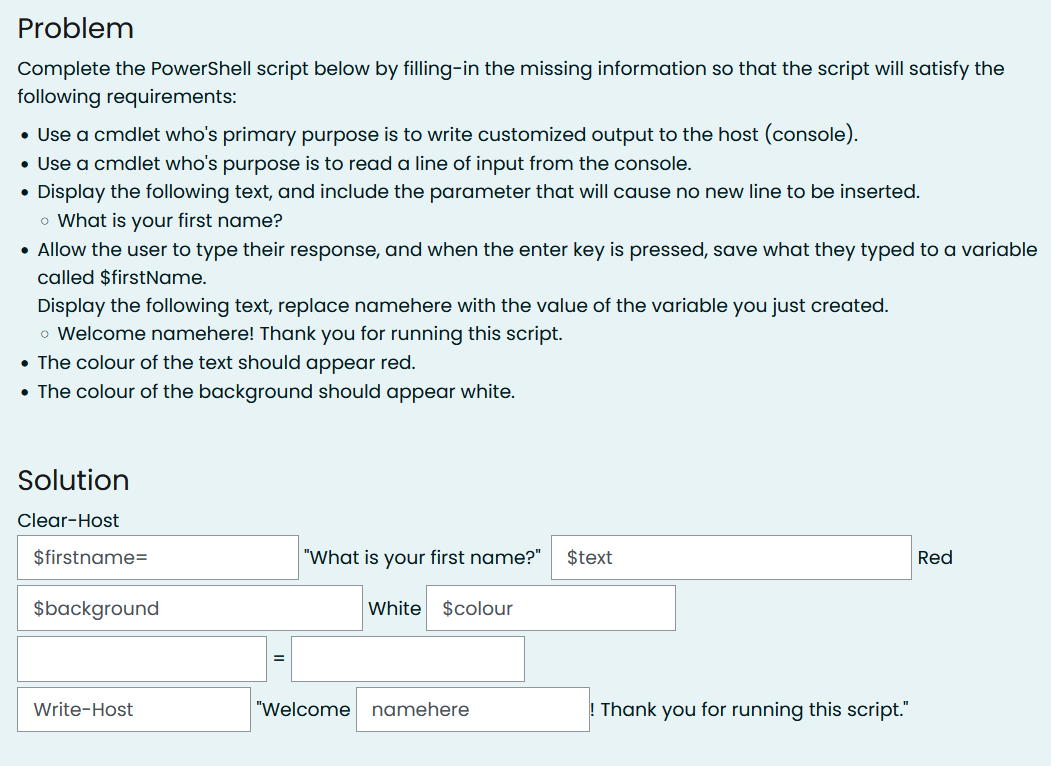Click the Problem heading
1051x766 pixels.
[x=76, y=29]
